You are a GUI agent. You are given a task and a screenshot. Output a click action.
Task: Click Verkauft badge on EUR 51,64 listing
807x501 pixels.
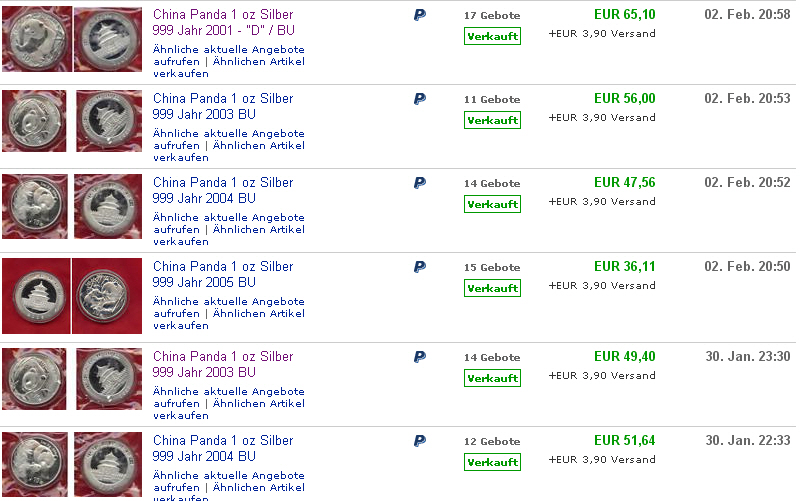coord(492,462)
